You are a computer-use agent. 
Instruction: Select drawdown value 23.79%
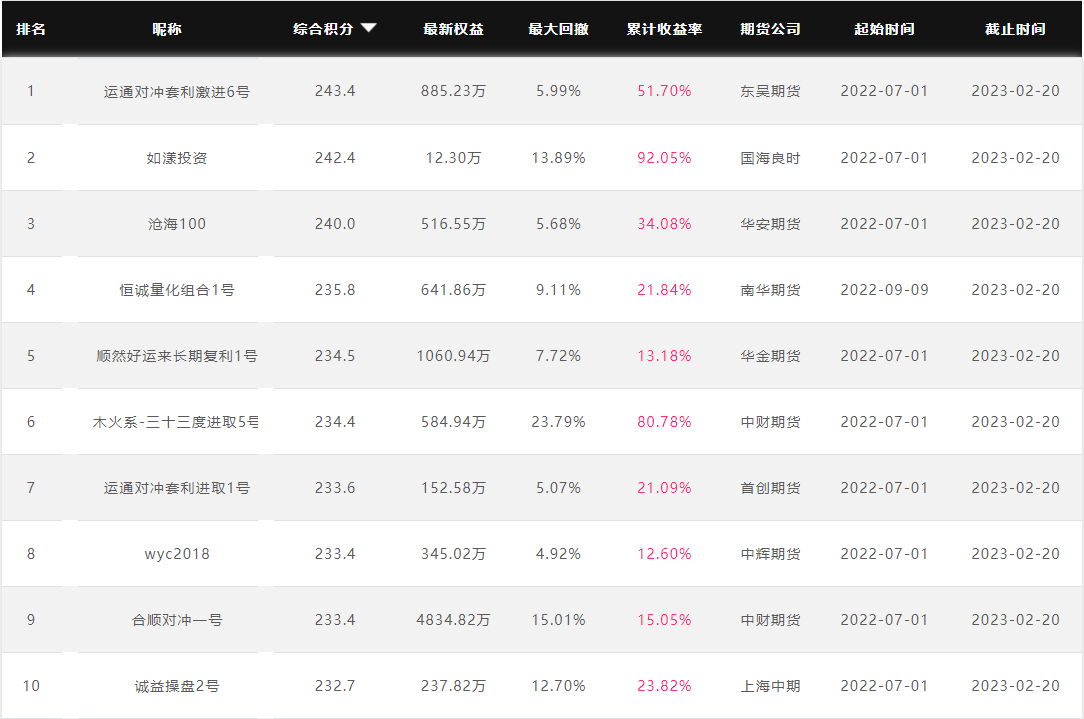pos(559,422)
